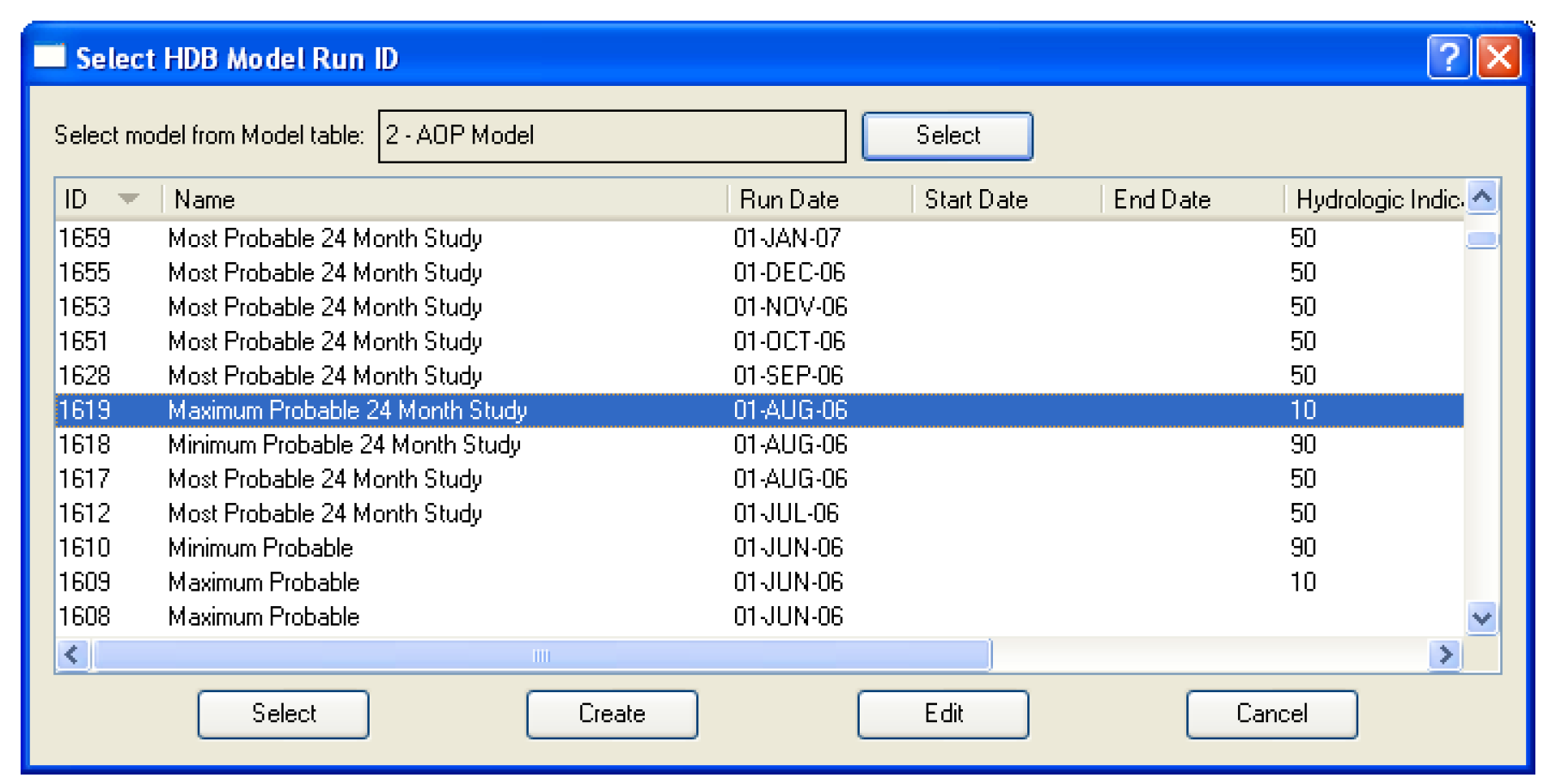Click the bottom Select button
The width and height of the screenshot is (1550, 784).
[283, 714]
